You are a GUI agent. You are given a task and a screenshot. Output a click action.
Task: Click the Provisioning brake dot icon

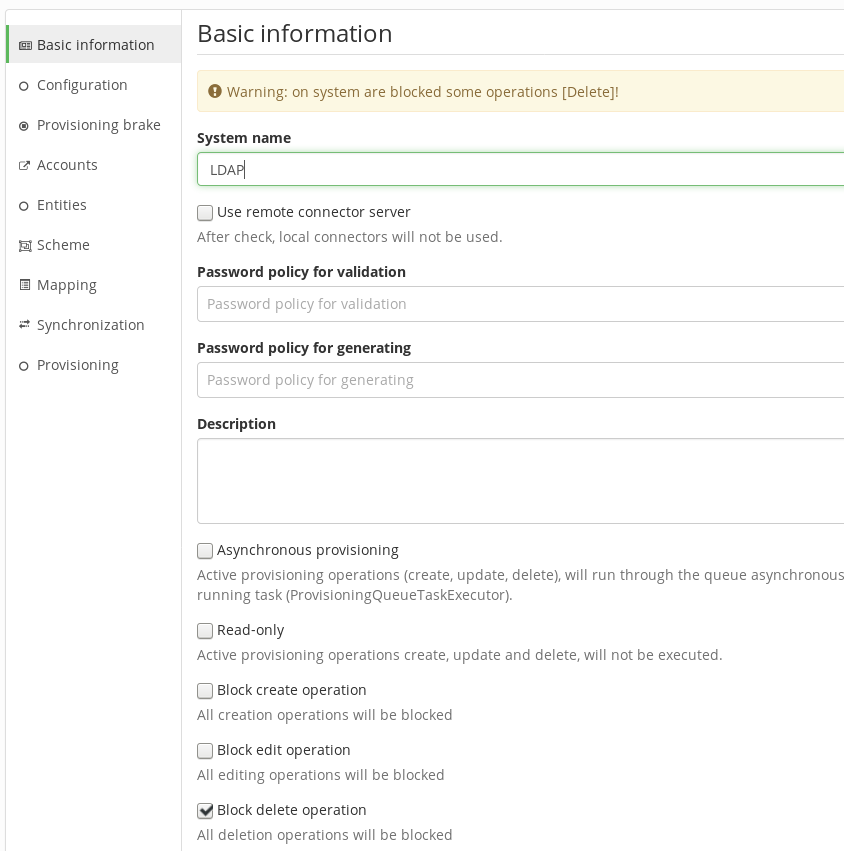point(23,126)
